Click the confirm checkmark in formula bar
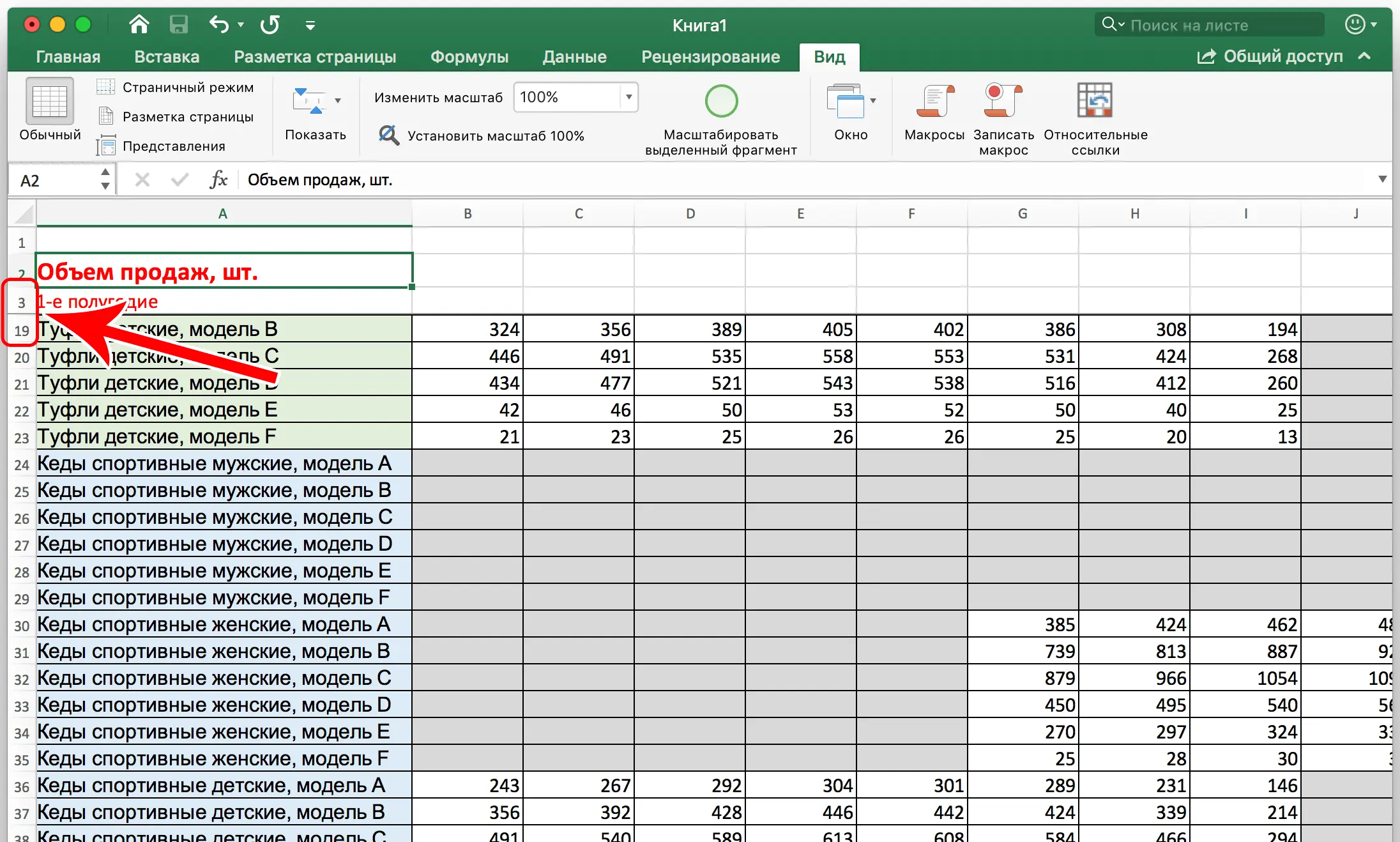This screenshot has height=842, width=1400. tap(180, 180)
